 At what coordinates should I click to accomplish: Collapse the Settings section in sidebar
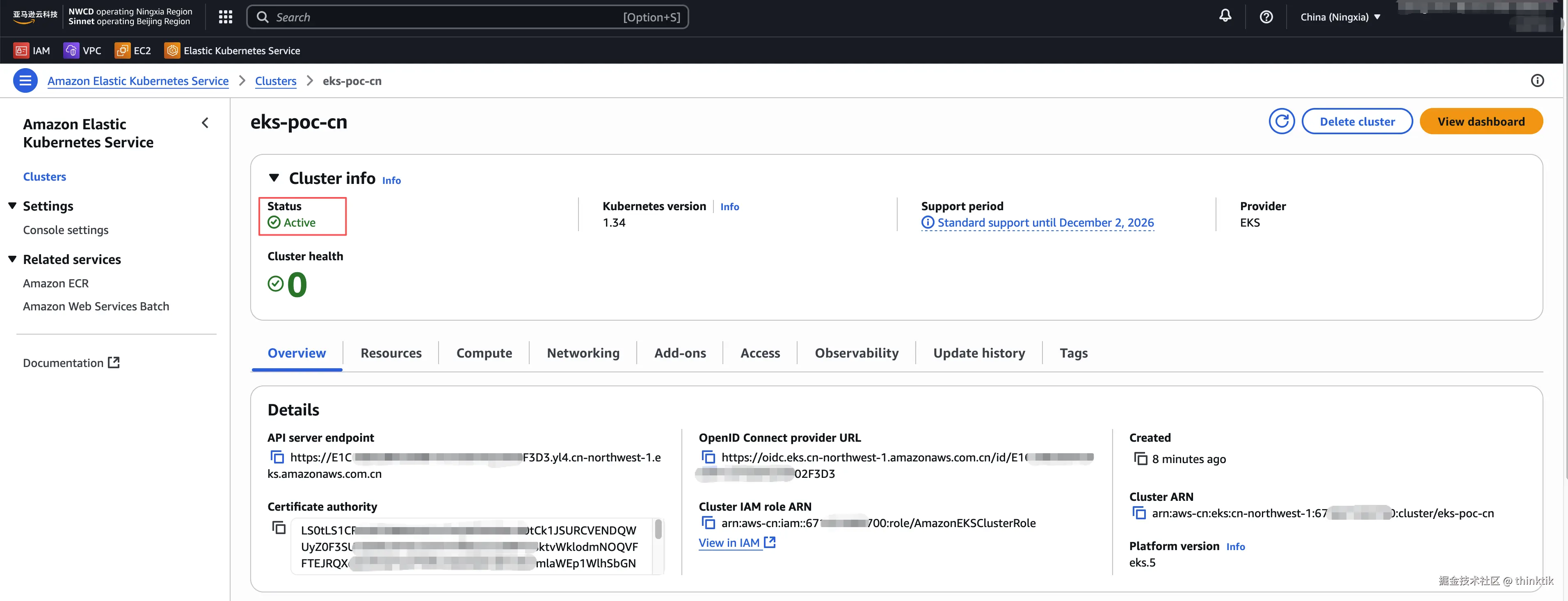tap(12, 206)
